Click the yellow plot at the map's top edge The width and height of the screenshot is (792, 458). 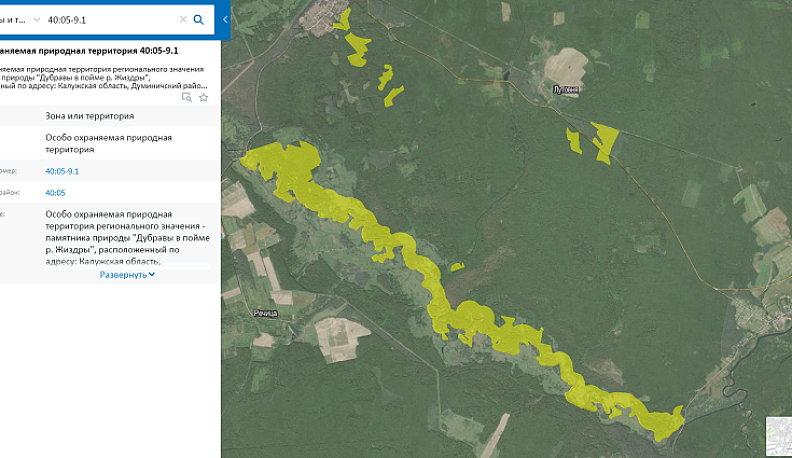click(344, 17)
